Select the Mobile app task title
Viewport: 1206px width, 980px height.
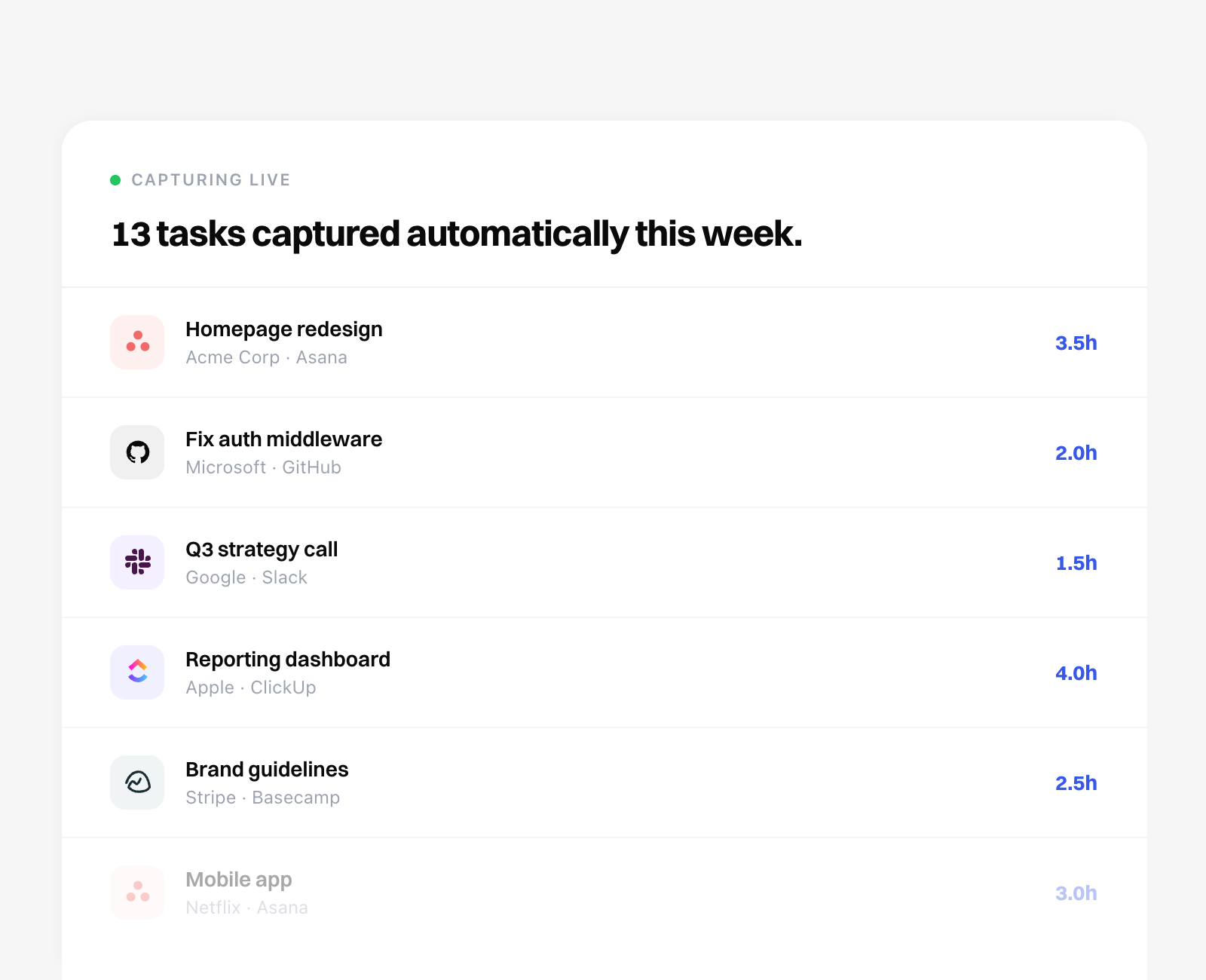(x=239, y=880)
